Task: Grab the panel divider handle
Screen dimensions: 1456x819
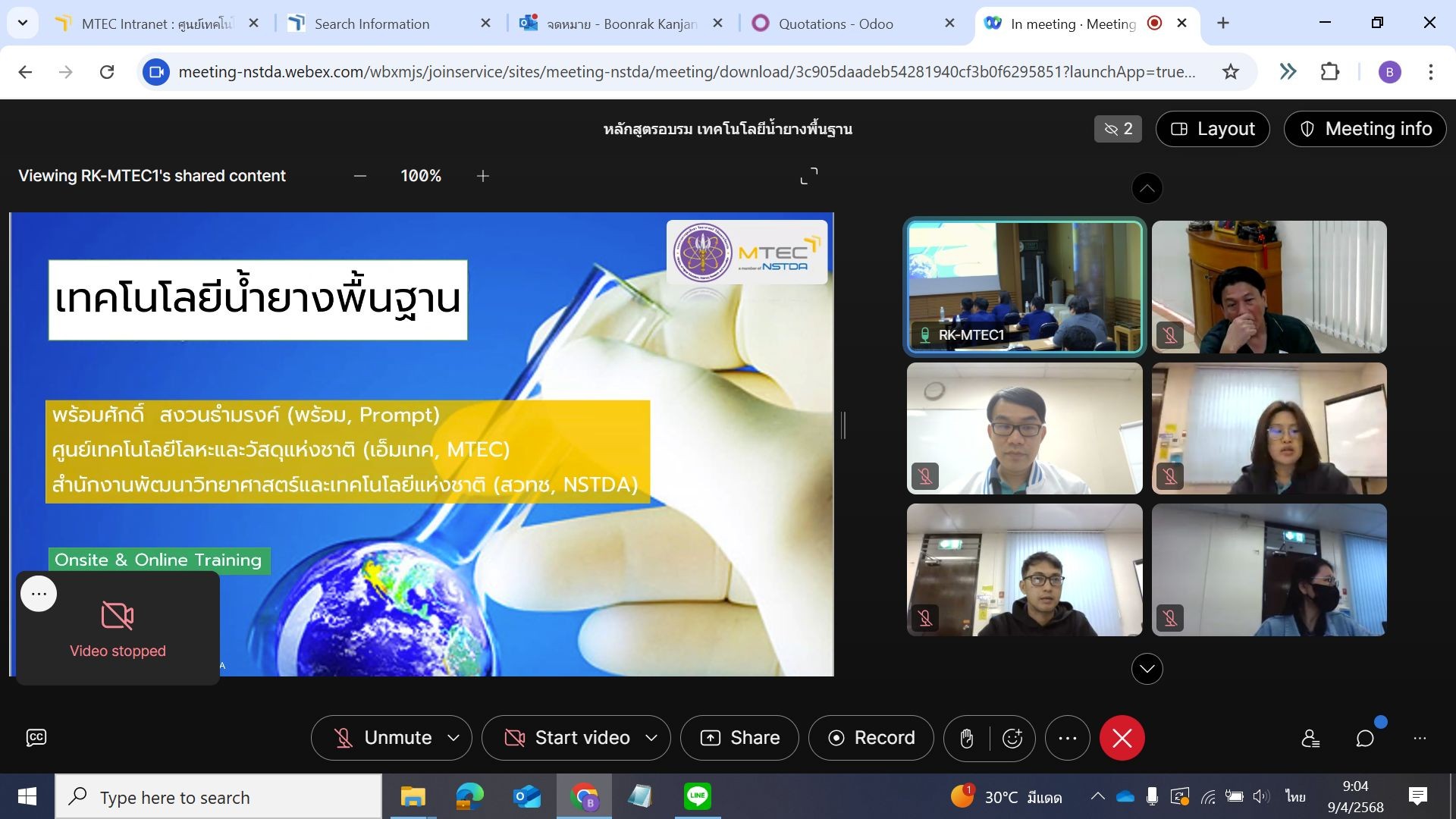Action: click(843, 425)
